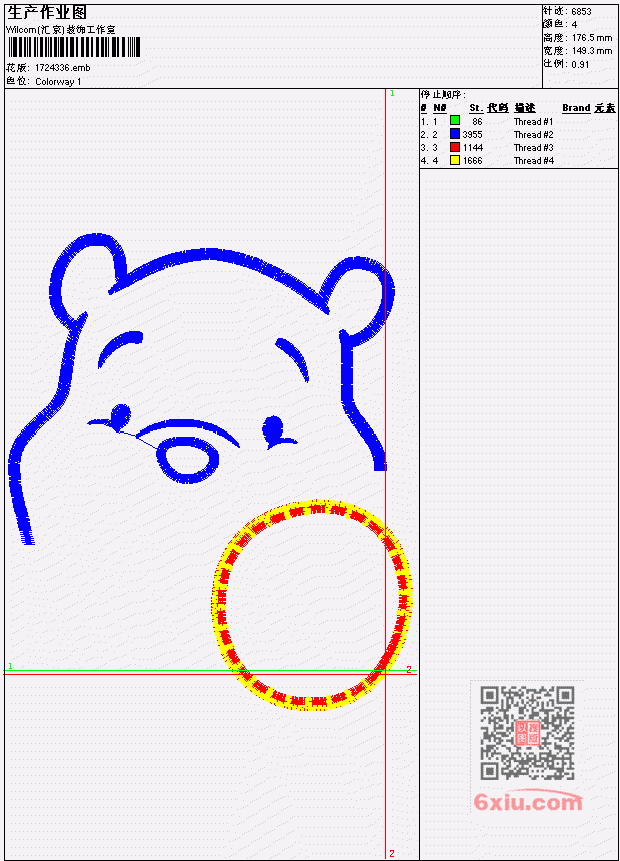The width and height of the screenshot is (620, 861).
Task: Click the yellow Thread #4 color swatch
Action: pyautogui.click(x=455, y=160)
